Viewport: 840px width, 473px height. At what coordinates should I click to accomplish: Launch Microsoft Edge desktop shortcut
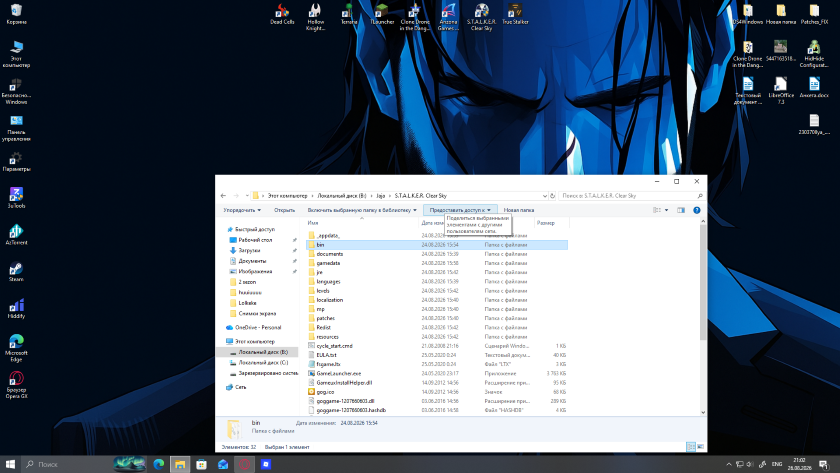(x=16, y=348)
